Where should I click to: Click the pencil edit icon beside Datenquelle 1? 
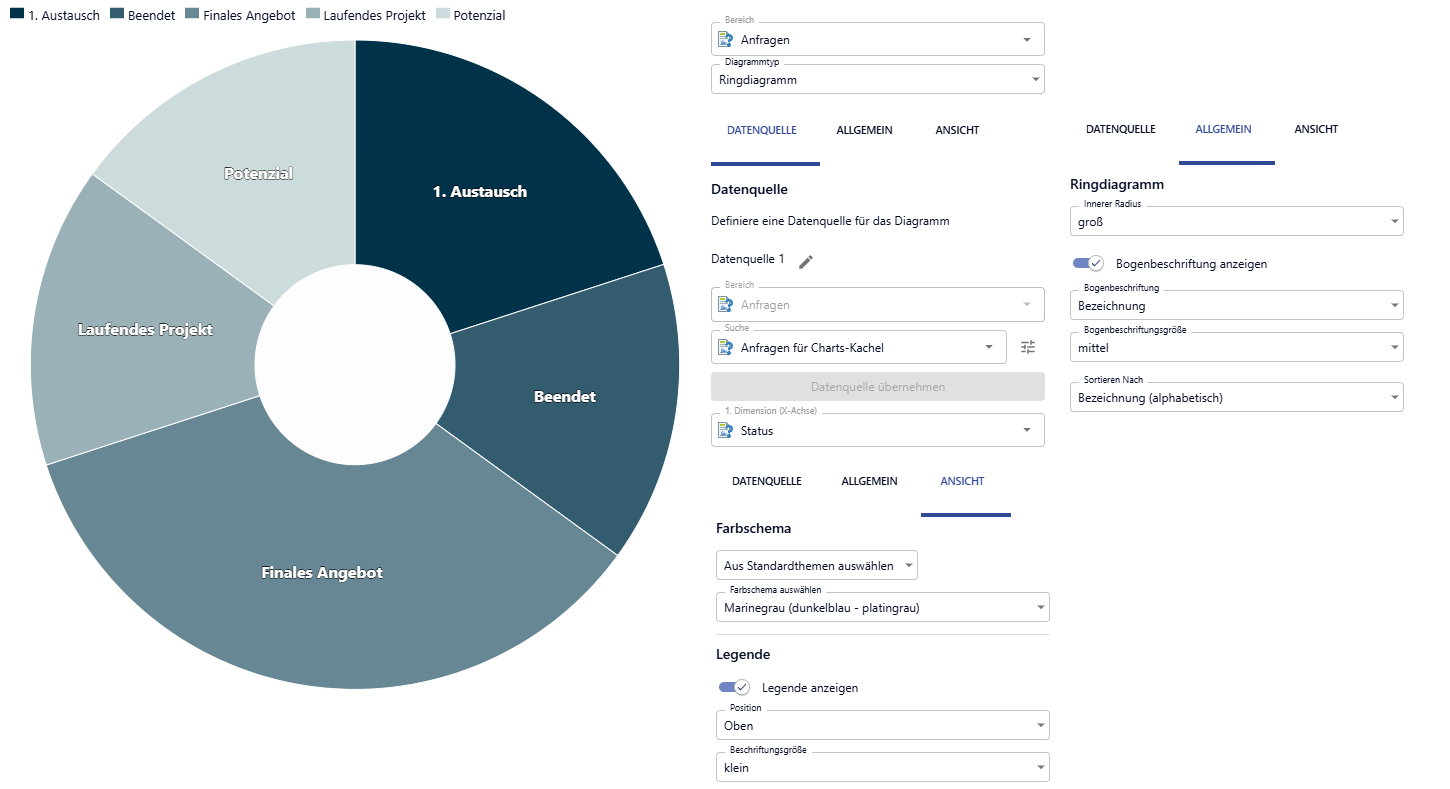(806, 261)
